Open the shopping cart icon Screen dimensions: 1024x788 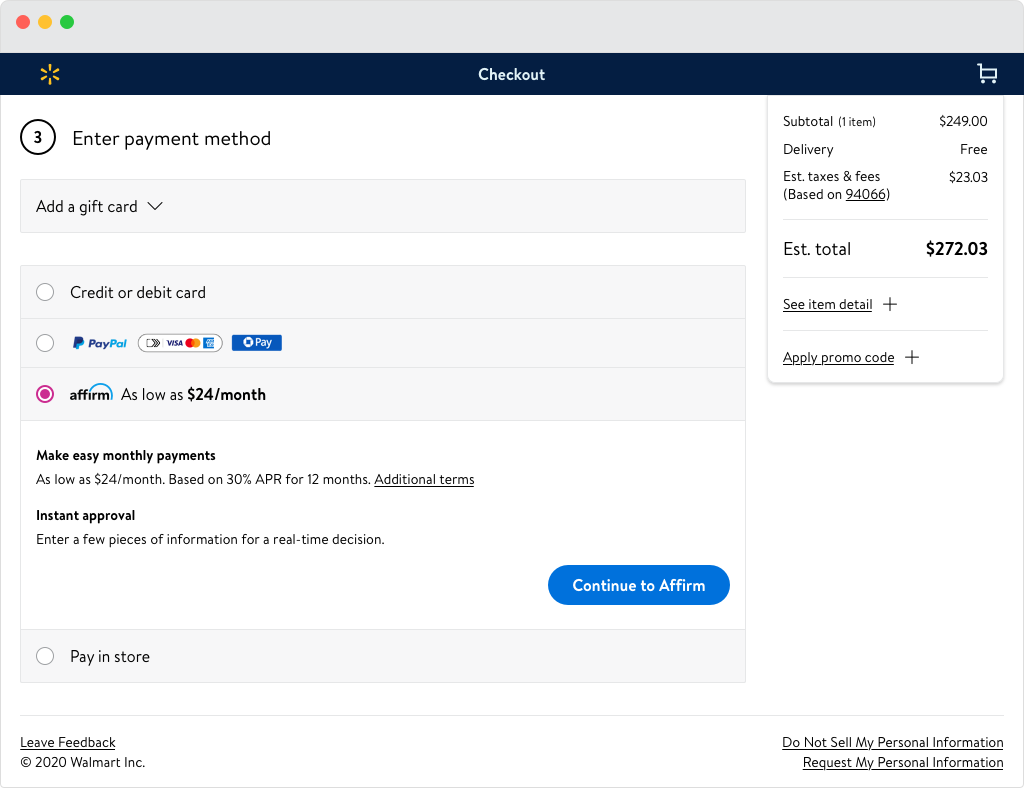point(987,74)
